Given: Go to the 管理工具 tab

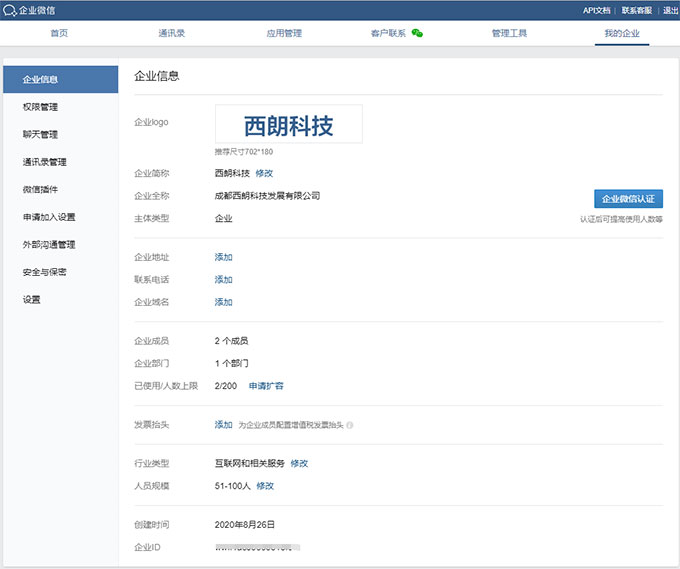Looking at the screenshot, I should (509, 33).
